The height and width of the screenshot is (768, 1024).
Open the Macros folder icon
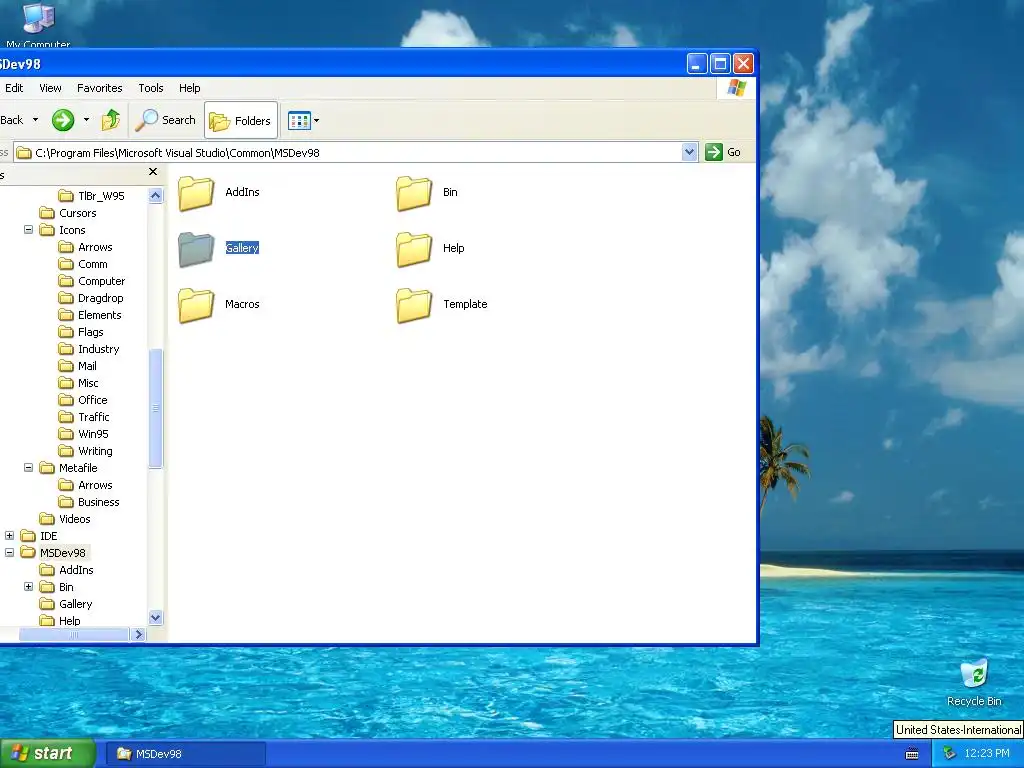click(x=196, y=305)
